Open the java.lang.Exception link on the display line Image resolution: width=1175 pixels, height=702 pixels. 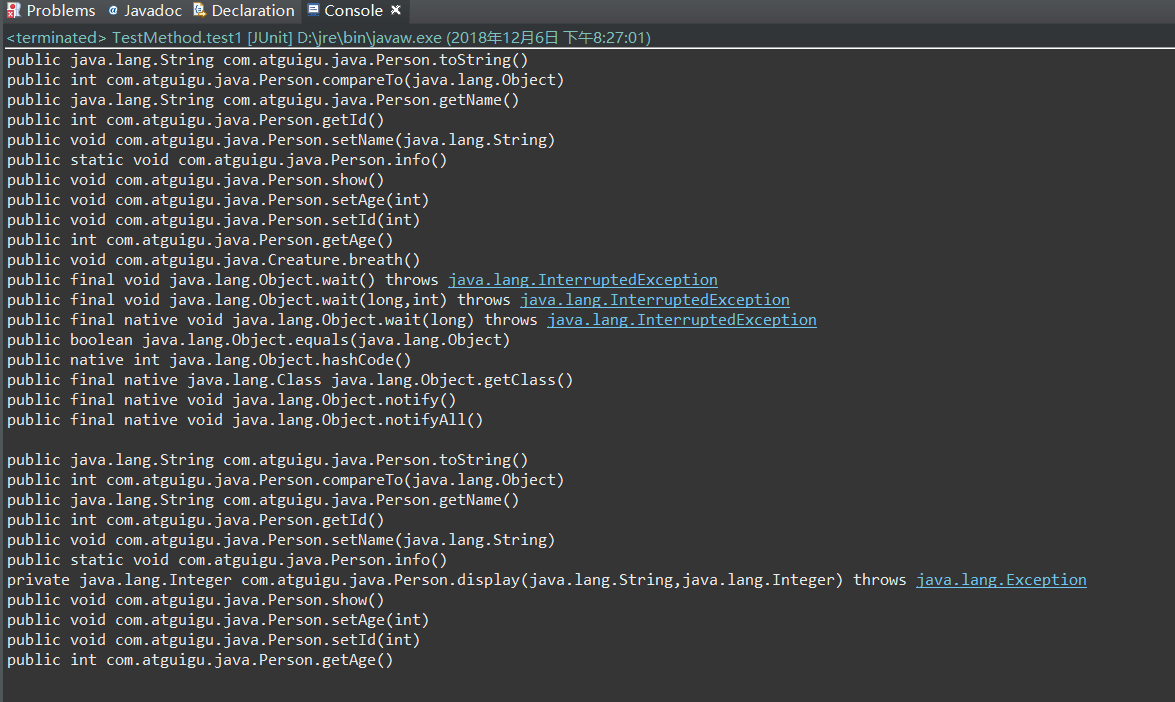coord(1001,580)
